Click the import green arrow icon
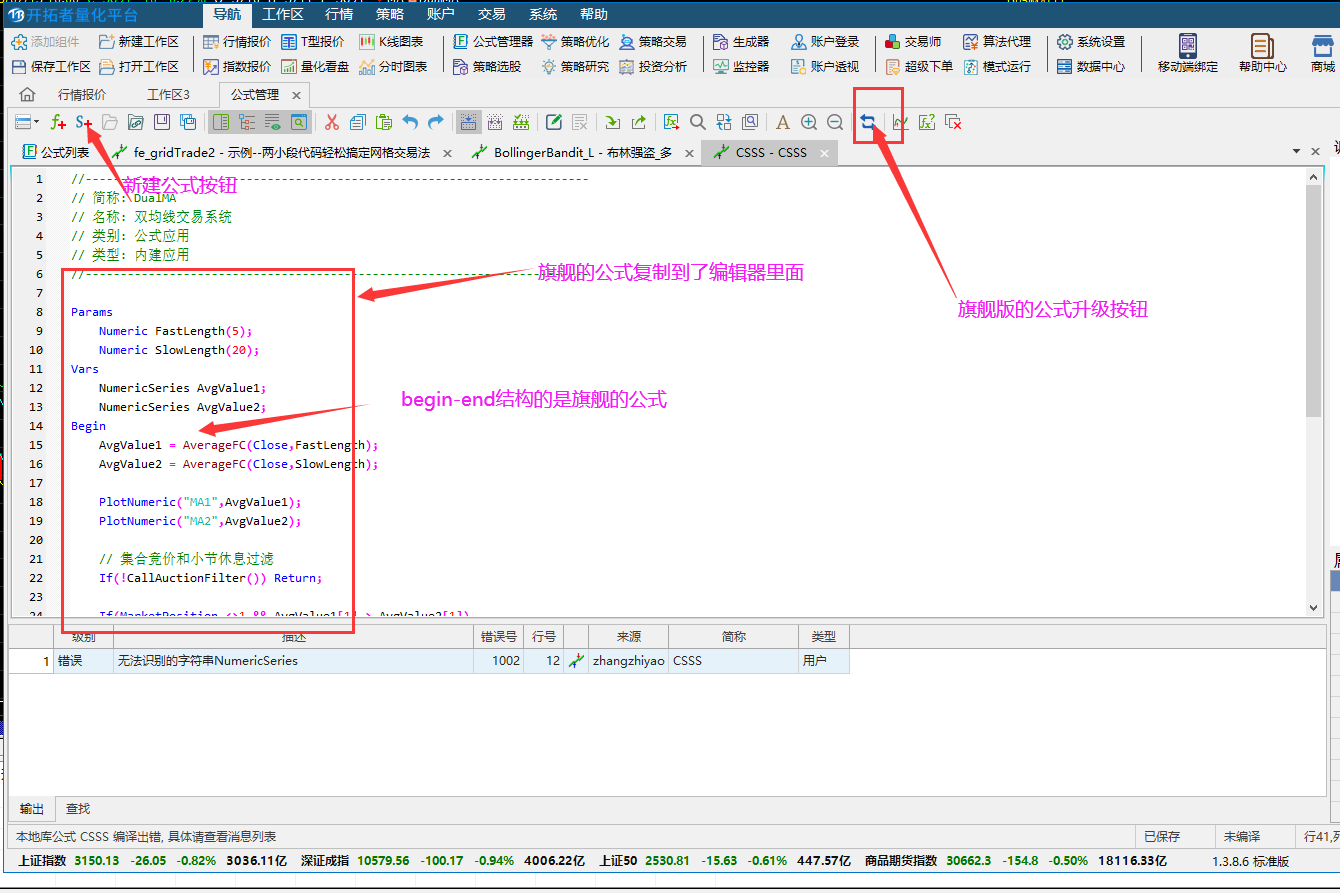 [612, 122]
